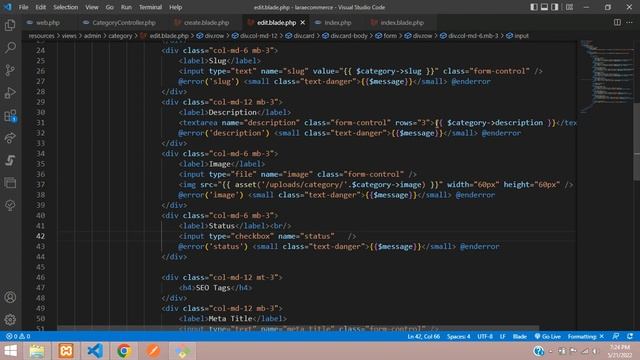Open the Edit menu
Image resolution: width=640 pixels, height=360 pixels.
[x=40, y=7]
